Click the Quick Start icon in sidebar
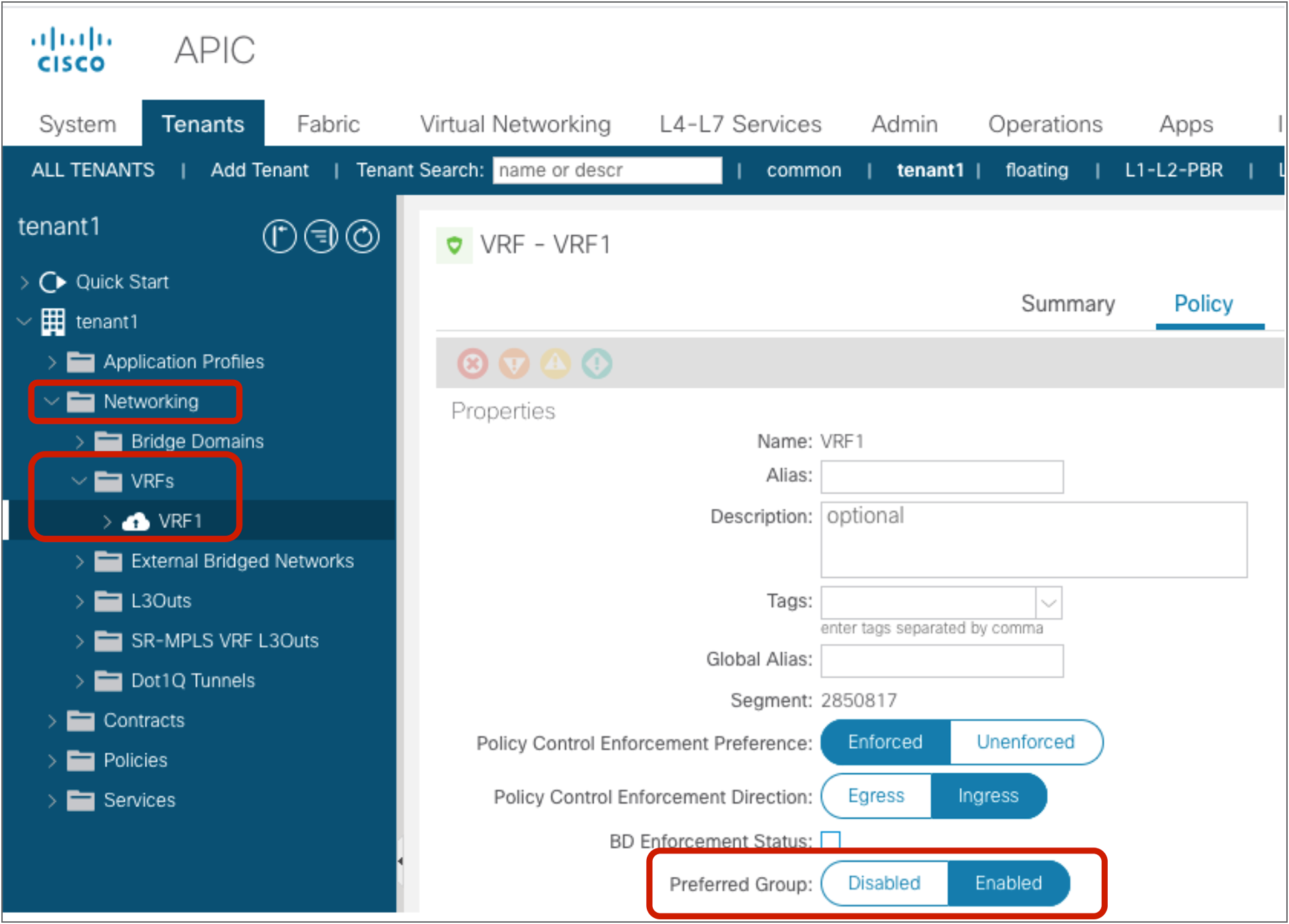This screenshot has height=924, width=1289. [53, 282]
